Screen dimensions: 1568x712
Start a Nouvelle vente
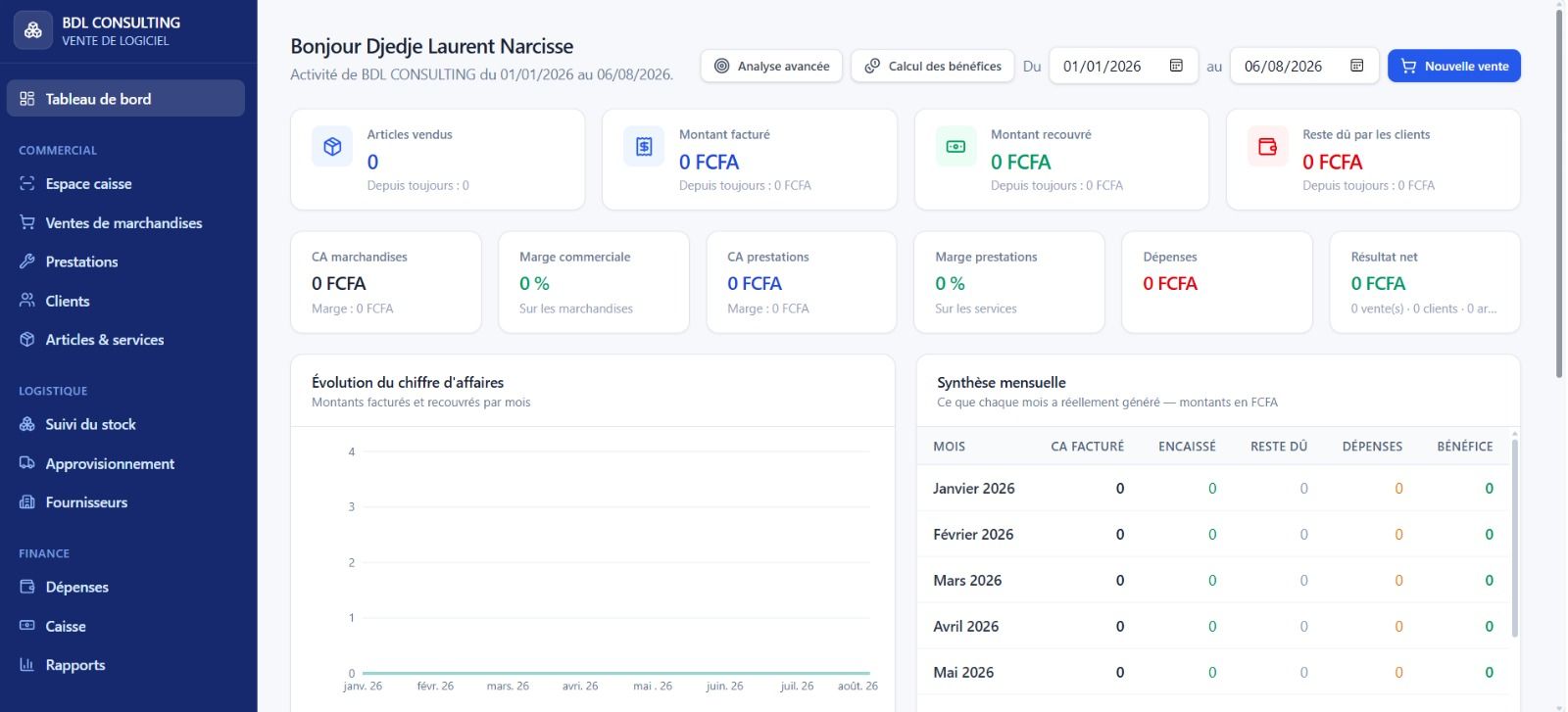pos(1454,66)
